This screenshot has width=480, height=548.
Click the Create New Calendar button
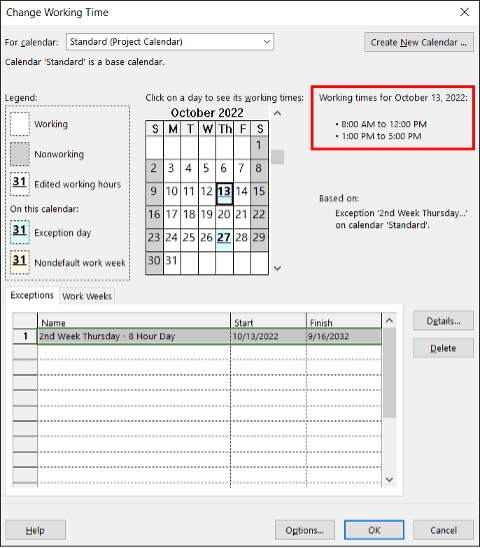coord(419,42)
